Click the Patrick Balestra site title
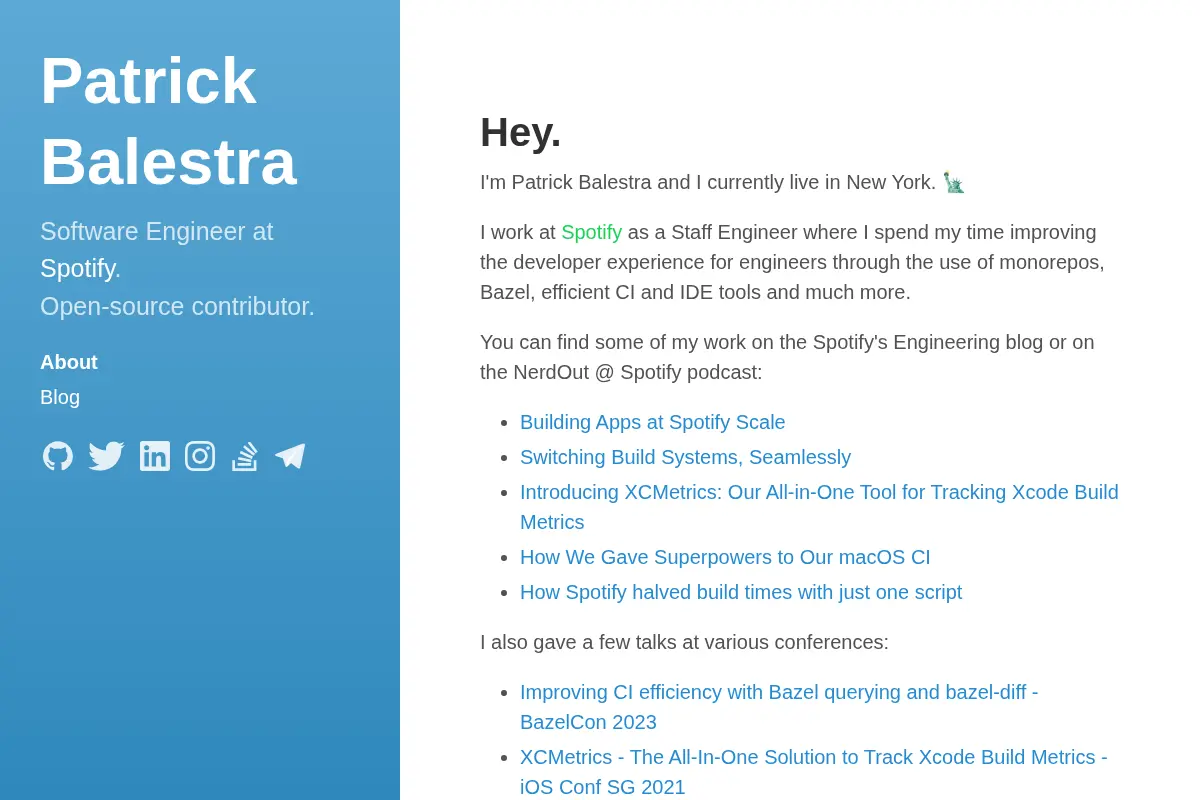 point(168,121)
